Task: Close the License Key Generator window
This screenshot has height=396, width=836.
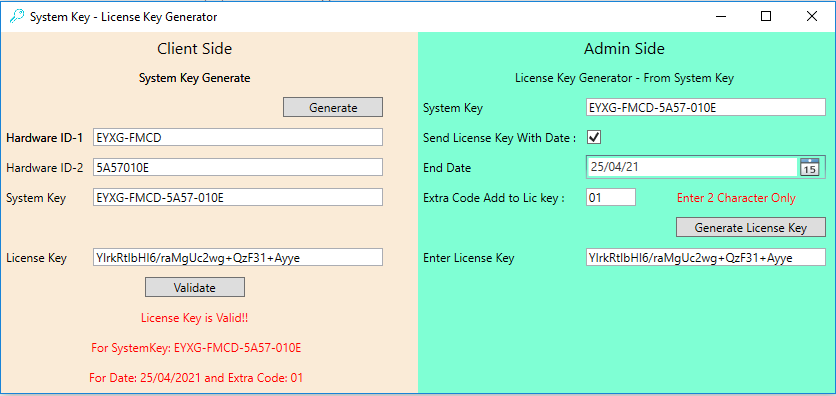Action: (x=811, y=17)
